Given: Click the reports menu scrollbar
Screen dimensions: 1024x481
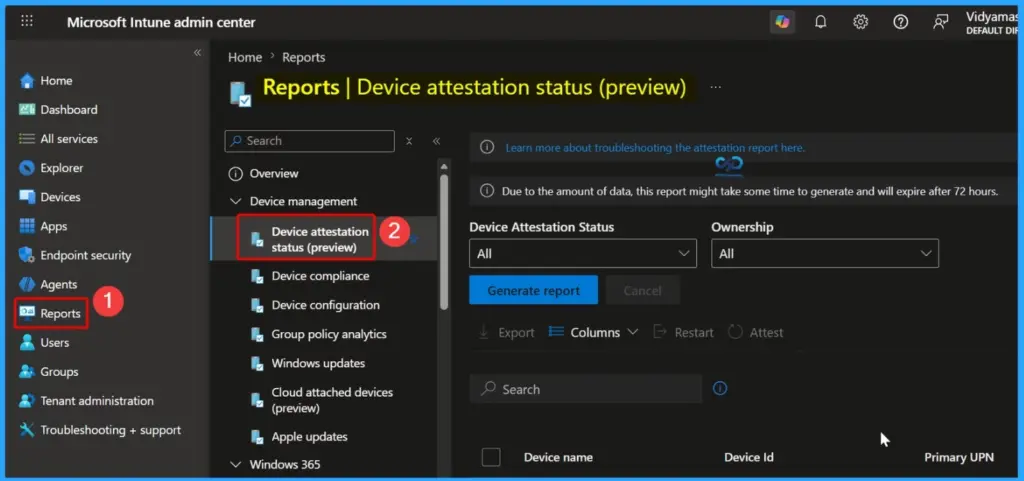Looking at the screenshot, I should tap(444, 241).
